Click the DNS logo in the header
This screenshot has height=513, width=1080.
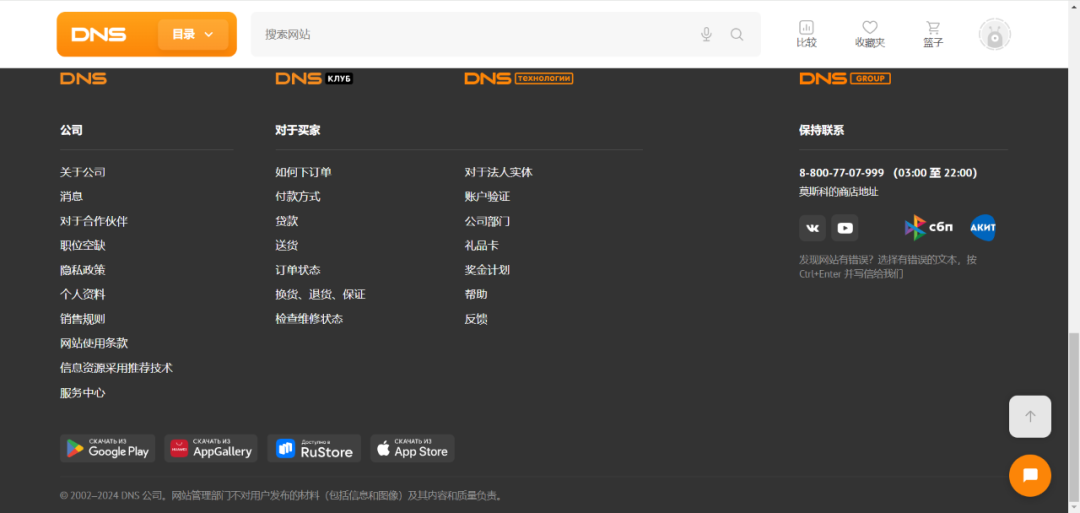click(98, 34)
